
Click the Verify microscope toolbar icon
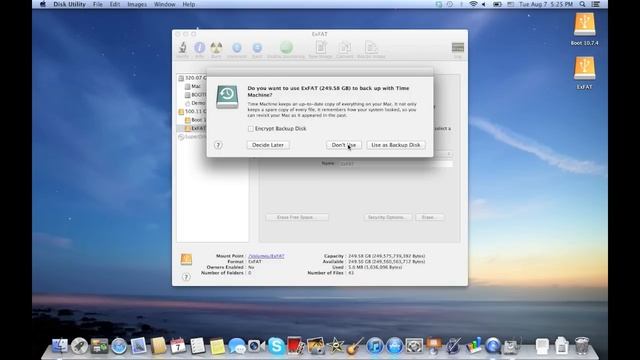tap(182, 48)
